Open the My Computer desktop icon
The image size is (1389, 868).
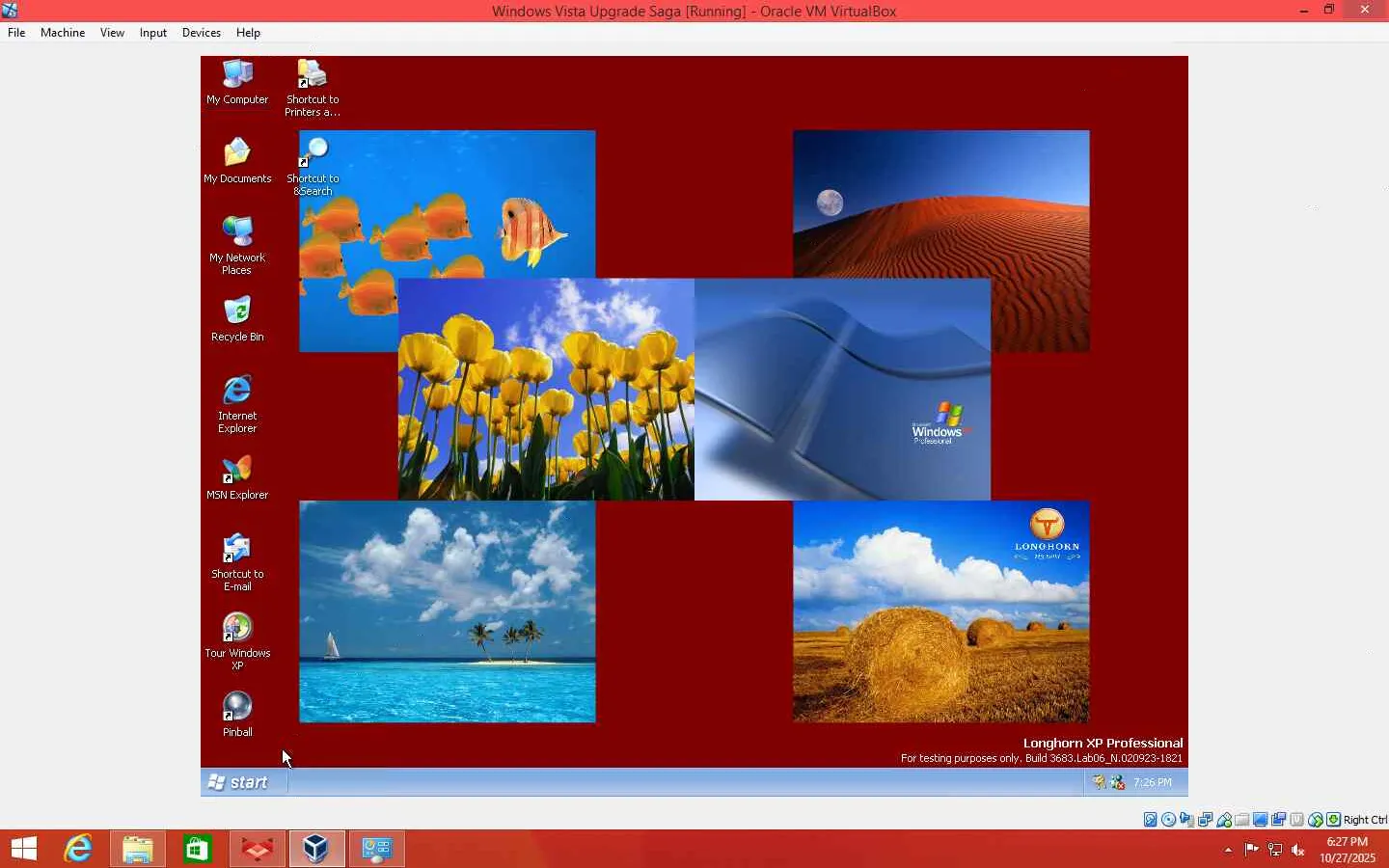click(237, 83)
